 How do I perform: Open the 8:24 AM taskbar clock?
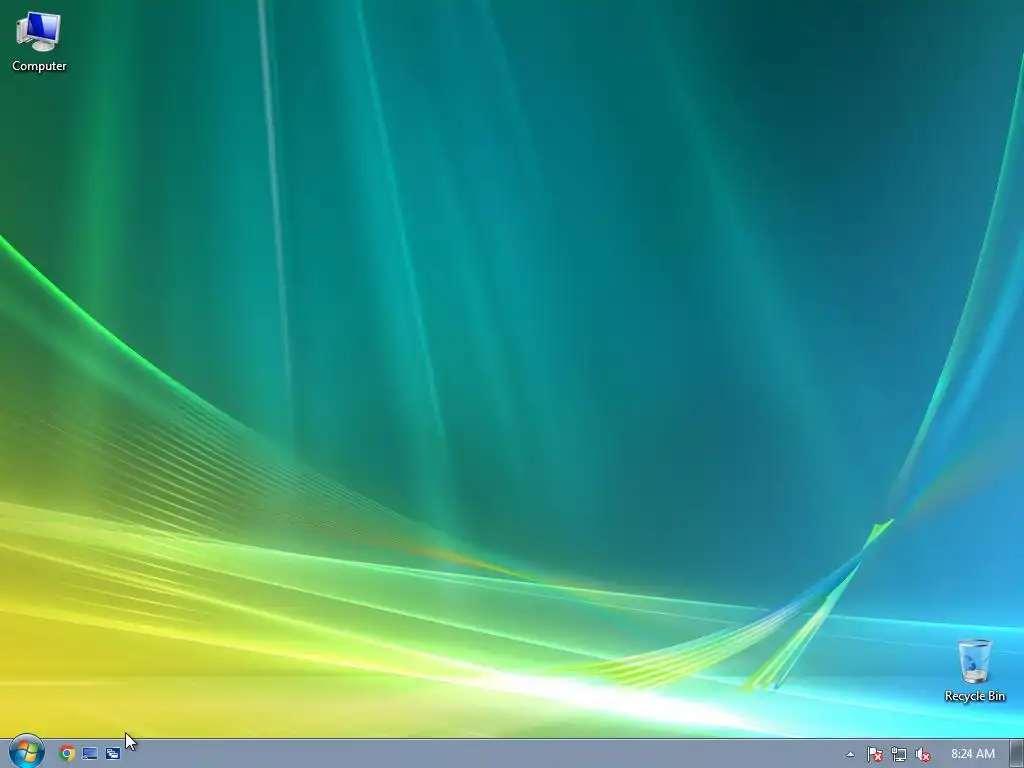click(x=973, y=754)
